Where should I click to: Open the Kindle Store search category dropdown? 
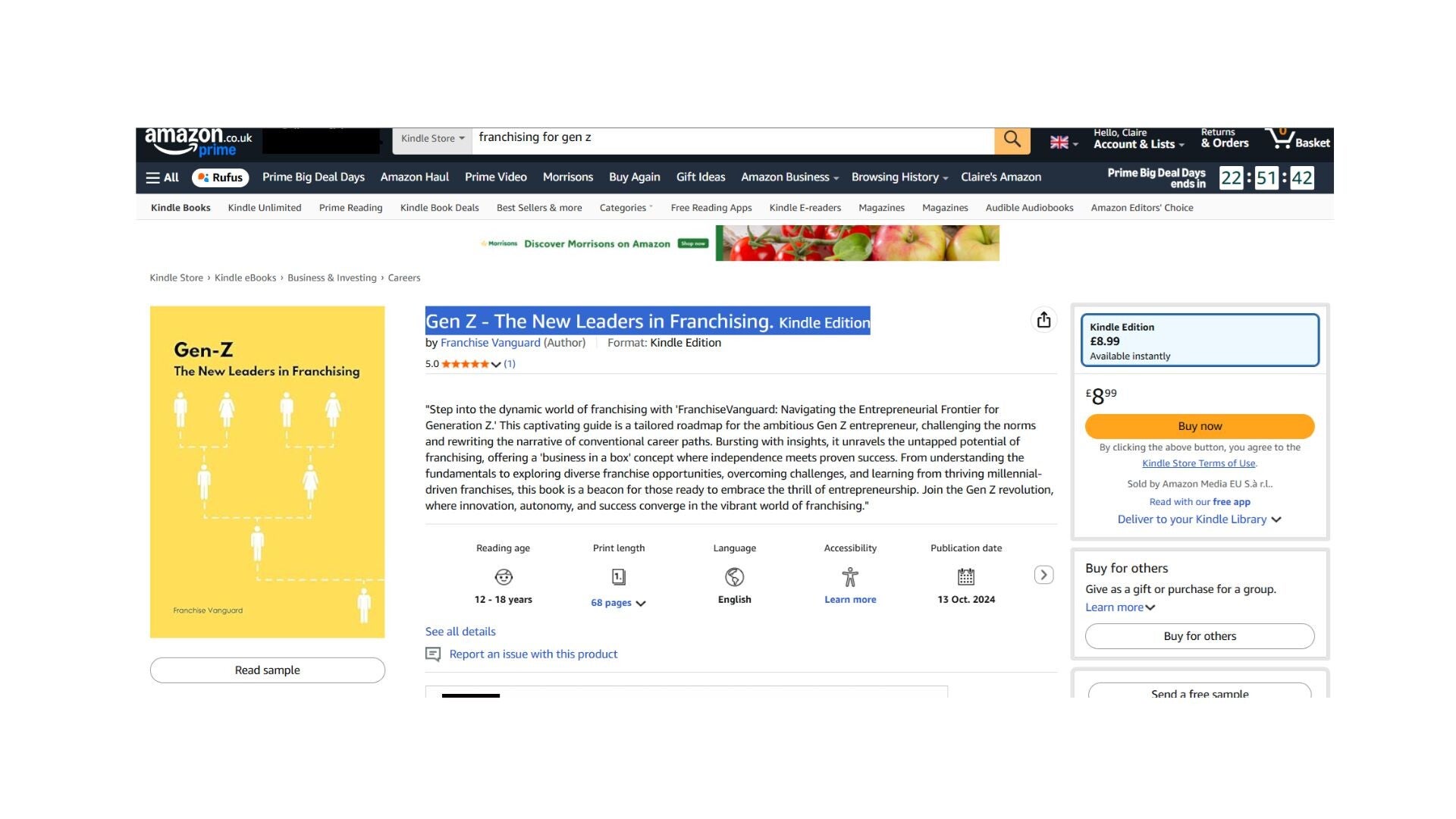[432, 139]
